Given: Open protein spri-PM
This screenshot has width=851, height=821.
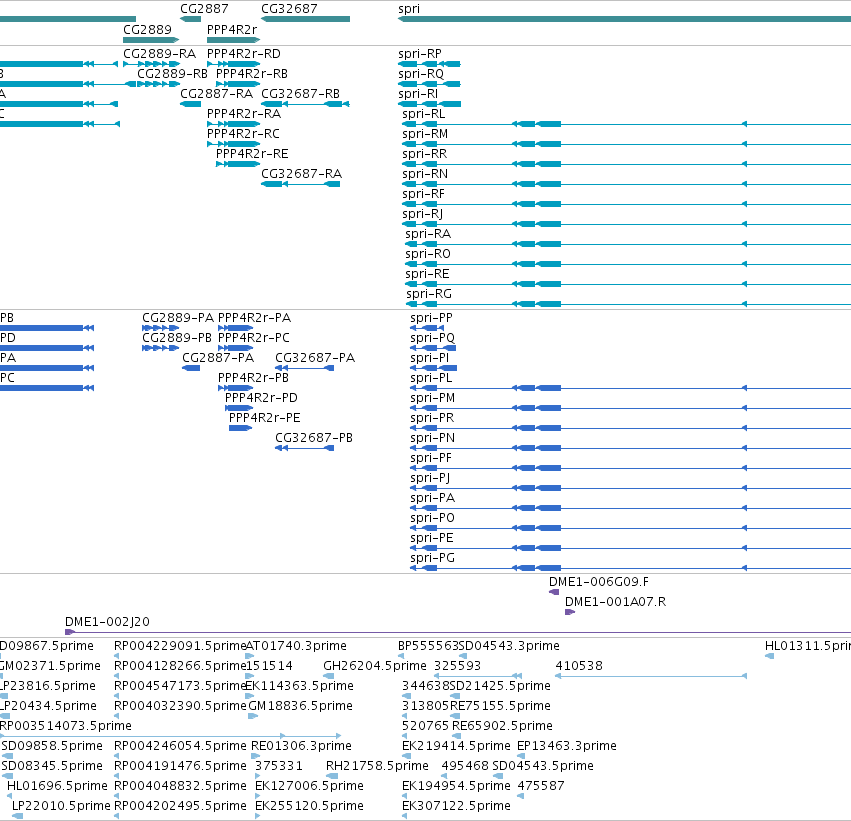Looking at the screenshot, I should coord(433,398).
